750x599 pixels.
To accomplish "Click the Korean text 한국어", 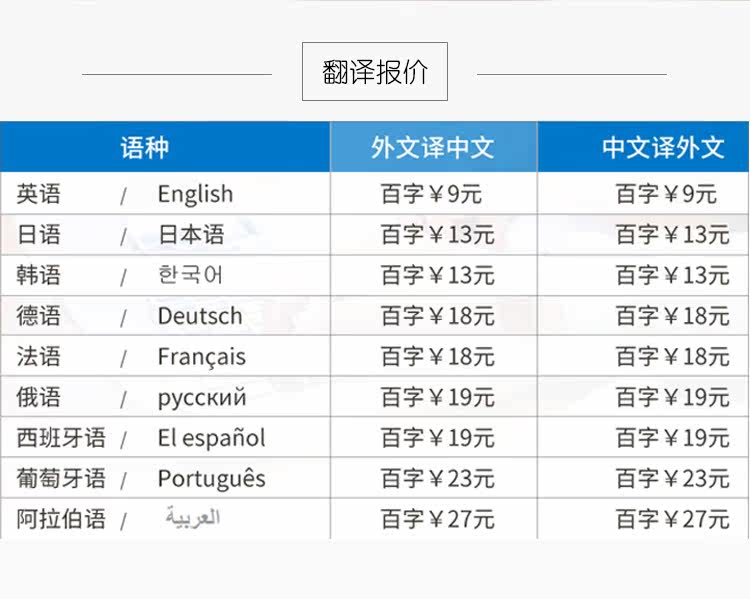I will point(190,275).
